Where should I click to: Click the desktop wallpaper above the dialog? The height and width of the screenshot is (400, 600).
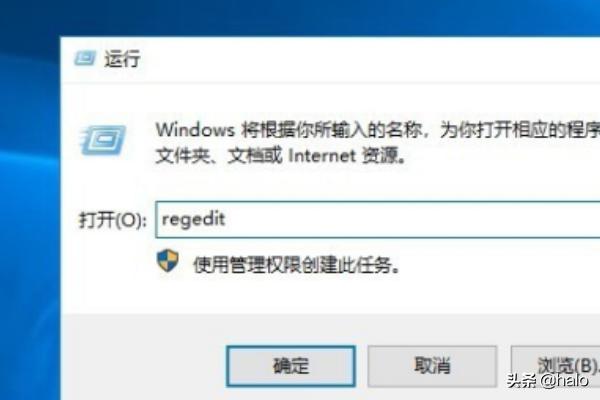306,17
